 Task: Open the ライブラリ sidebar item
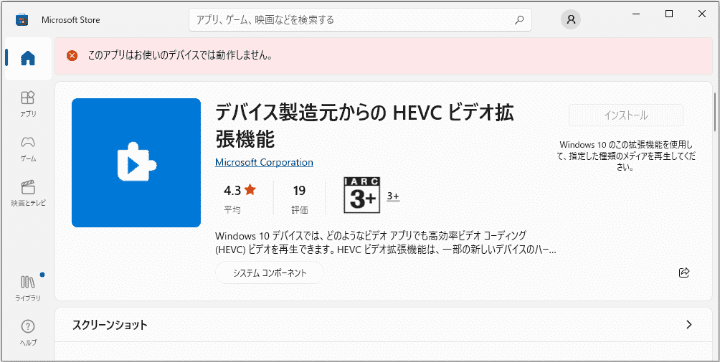point(28,288)
